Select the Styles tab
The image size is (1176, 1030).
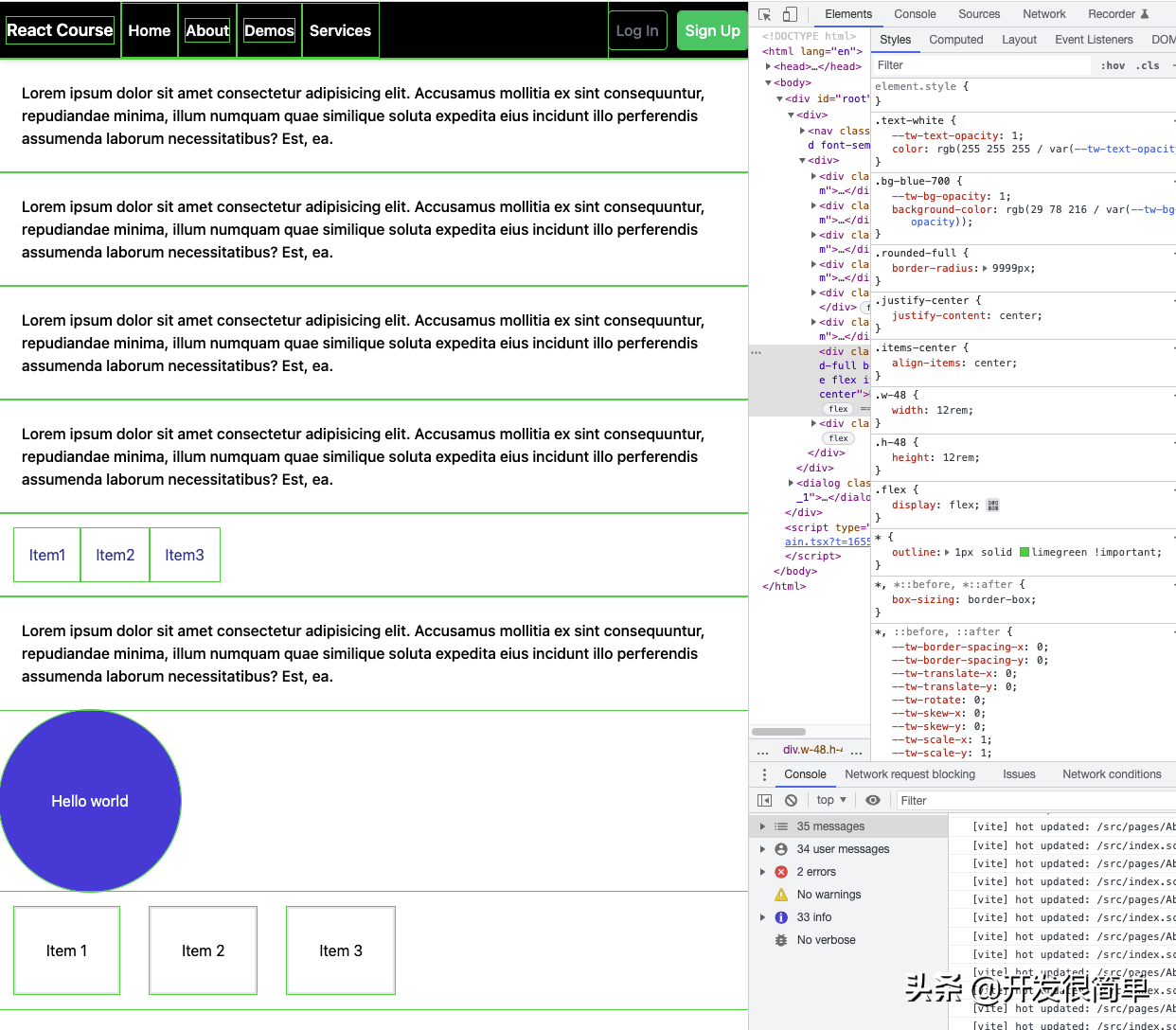(x=895, y=40)
